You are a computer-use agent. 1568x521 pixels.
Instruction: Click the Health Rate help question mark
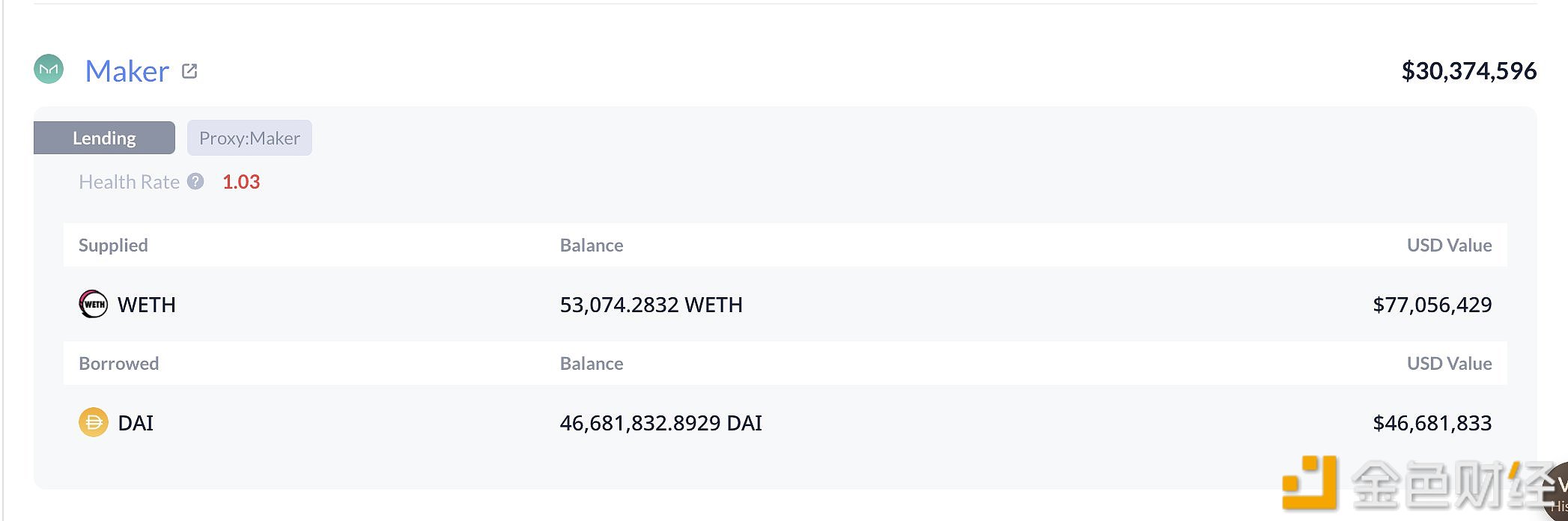(195, 182)
